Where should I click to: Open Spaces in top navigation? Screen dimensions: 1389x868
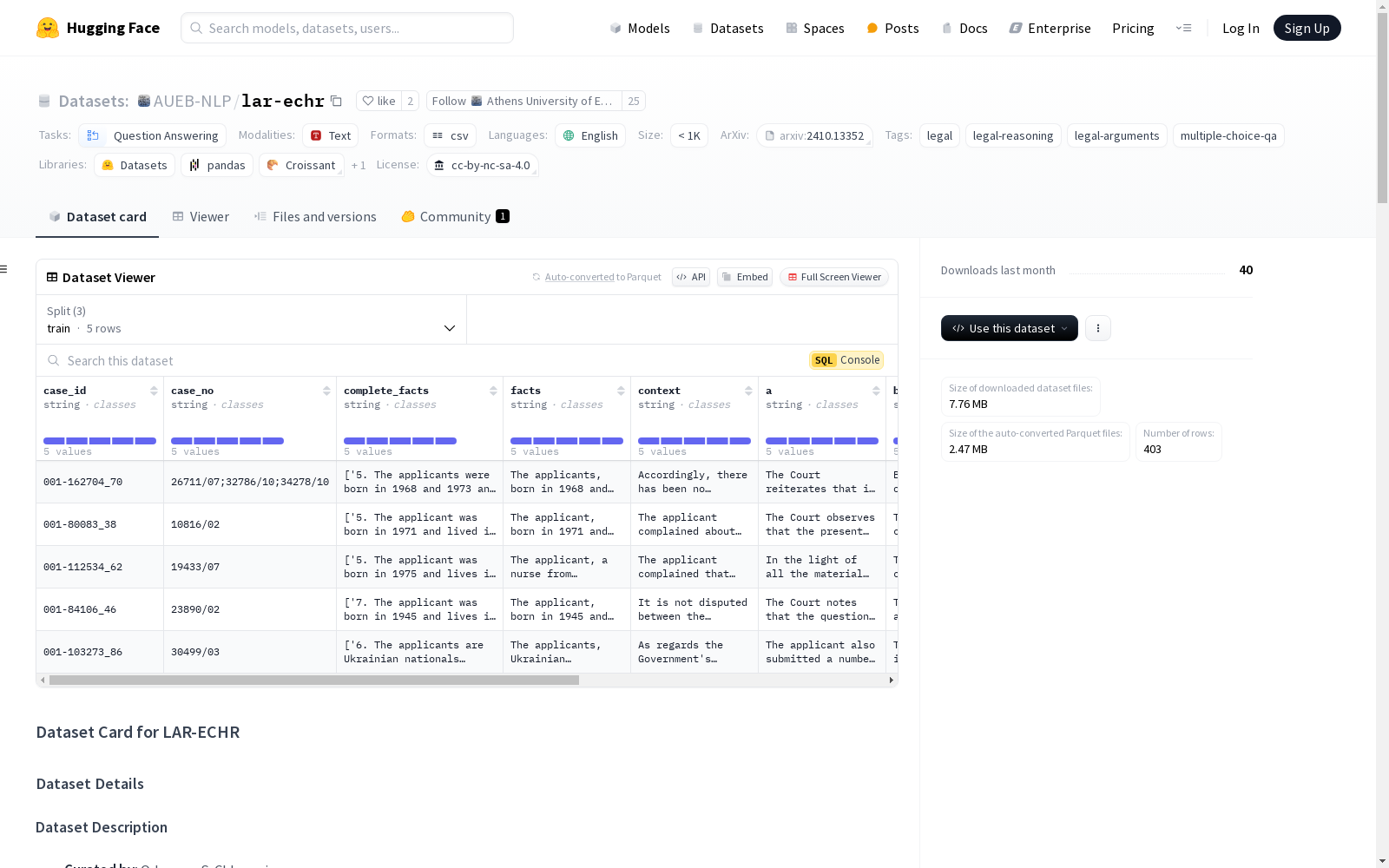[814, 28]
